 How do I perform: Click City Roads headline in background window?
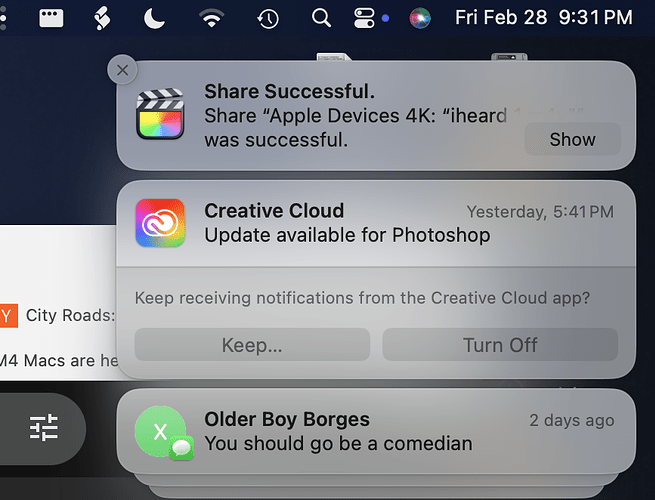[70, 315]
